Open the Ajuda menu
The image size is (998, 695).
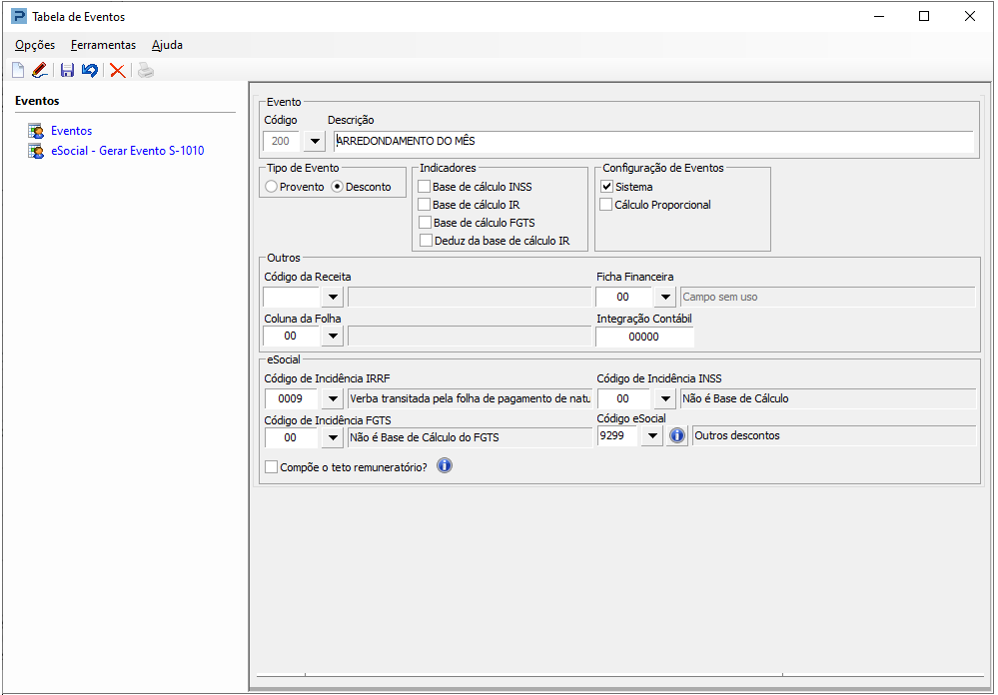click(x=167, y=45)
